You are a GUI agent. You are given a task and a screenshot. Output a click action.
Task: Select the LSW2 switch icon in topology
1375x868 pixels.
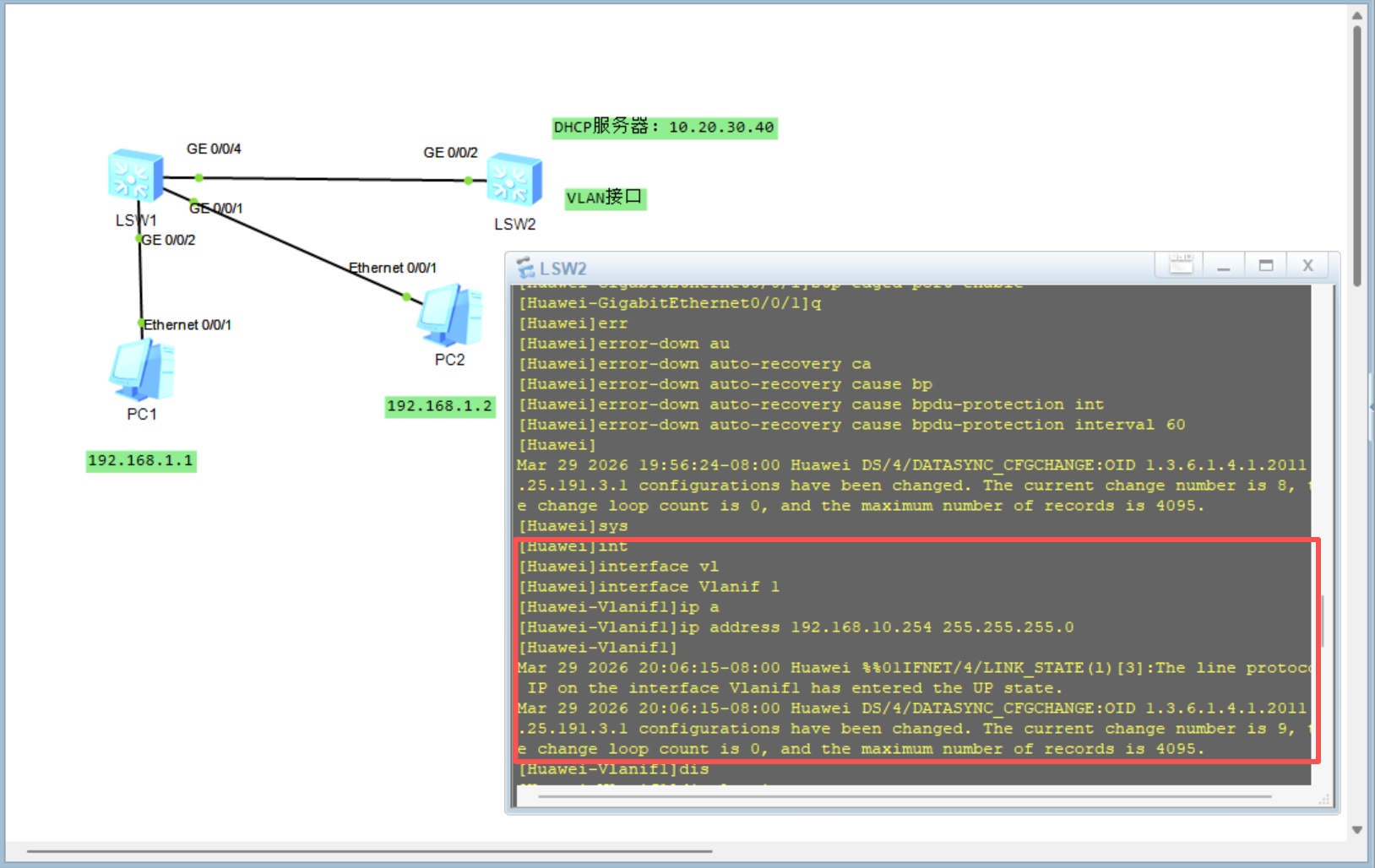[x=514, y=180]
